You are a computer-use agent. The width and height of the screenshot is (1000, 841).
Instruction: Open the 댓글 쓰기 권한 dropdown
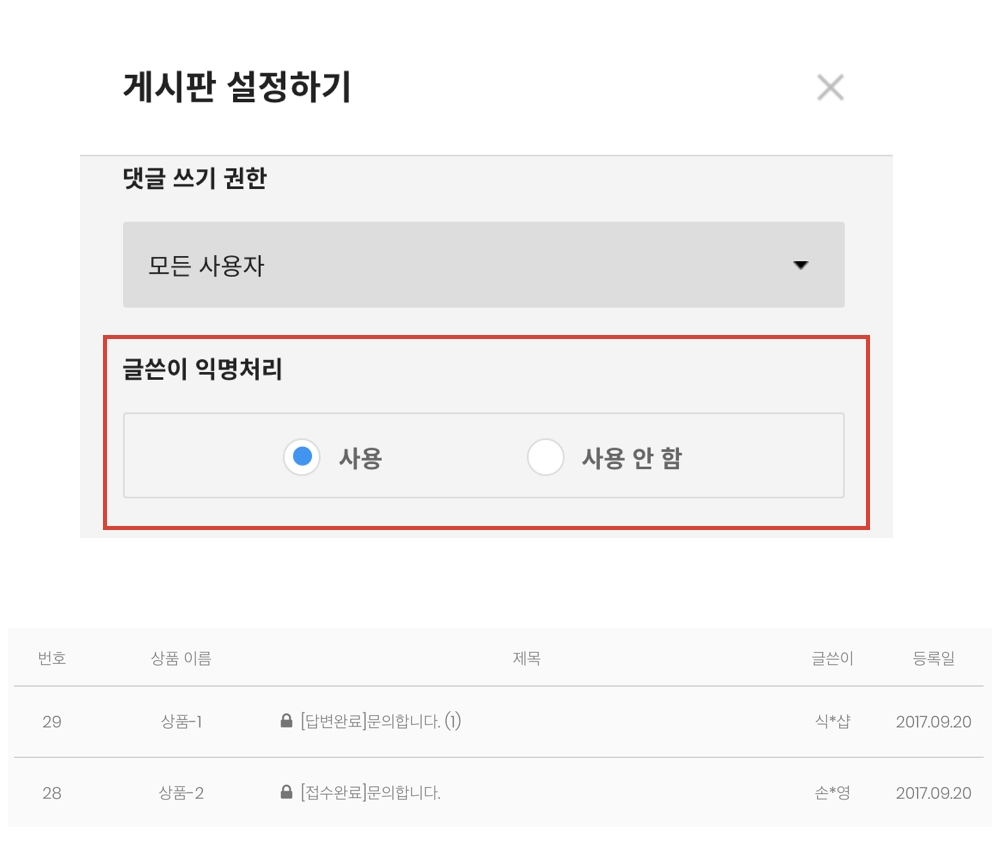click(x=483, y=265)
